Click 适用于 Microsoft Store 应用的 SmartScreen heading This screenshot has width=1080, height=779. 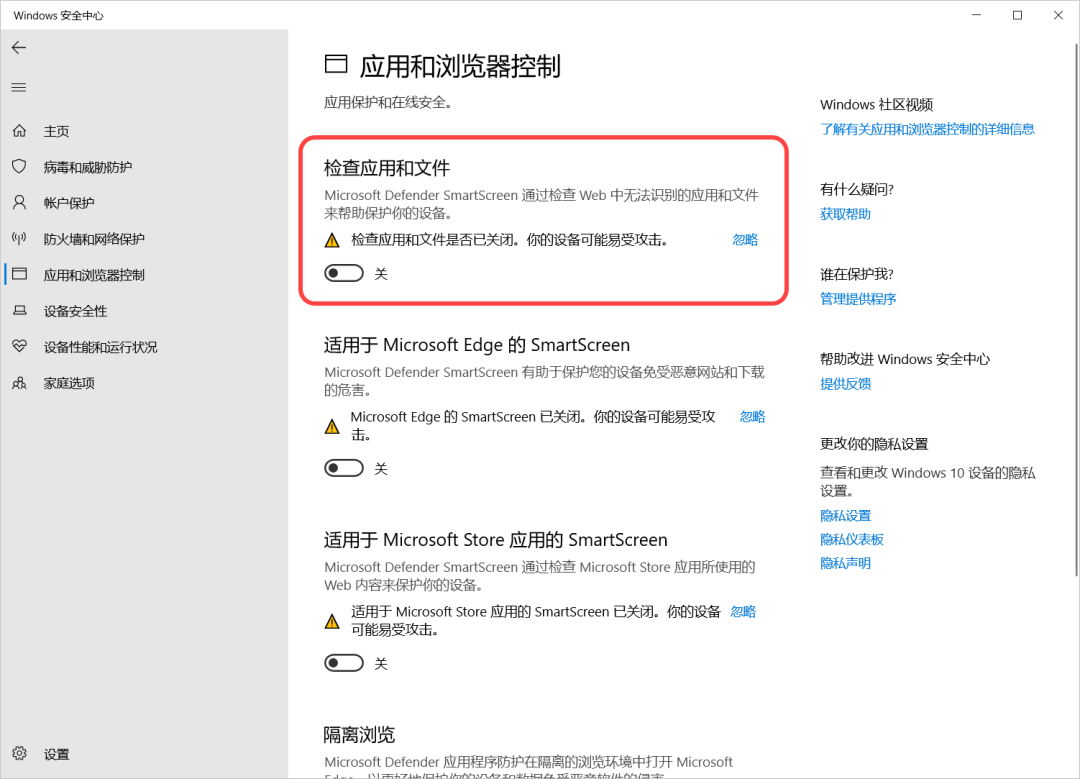(495, 539)
